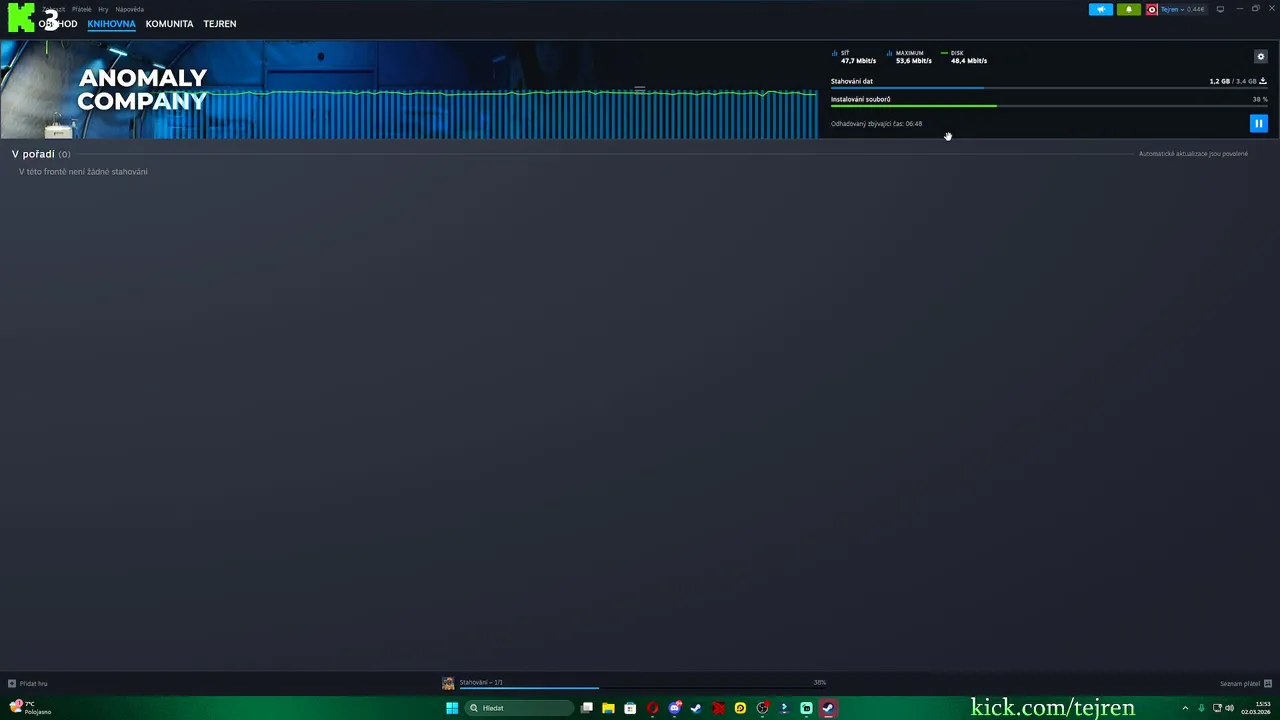Click download size icon next to 3,4 GB
This screenshot has height=720, width=1280.
(x=1263, y=81)
